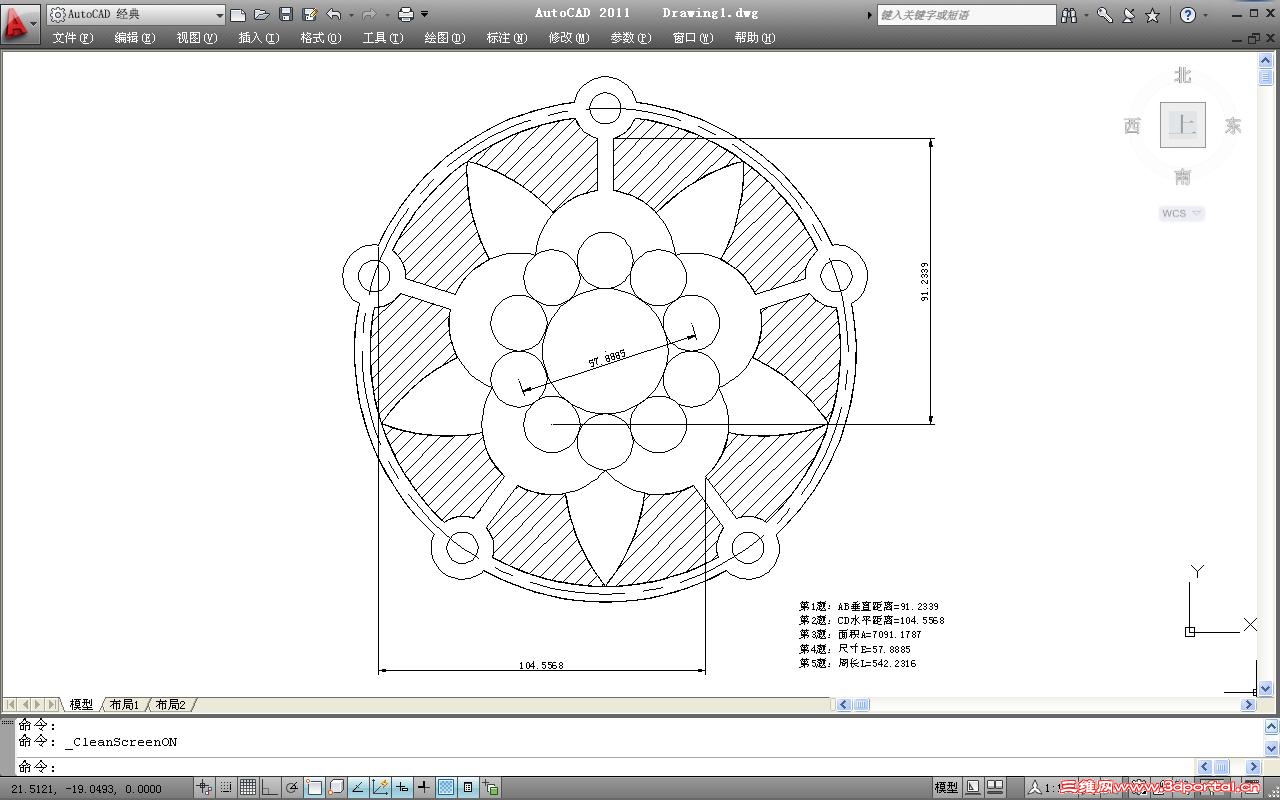Expand the arrow left of the search box

coord(869,15)
